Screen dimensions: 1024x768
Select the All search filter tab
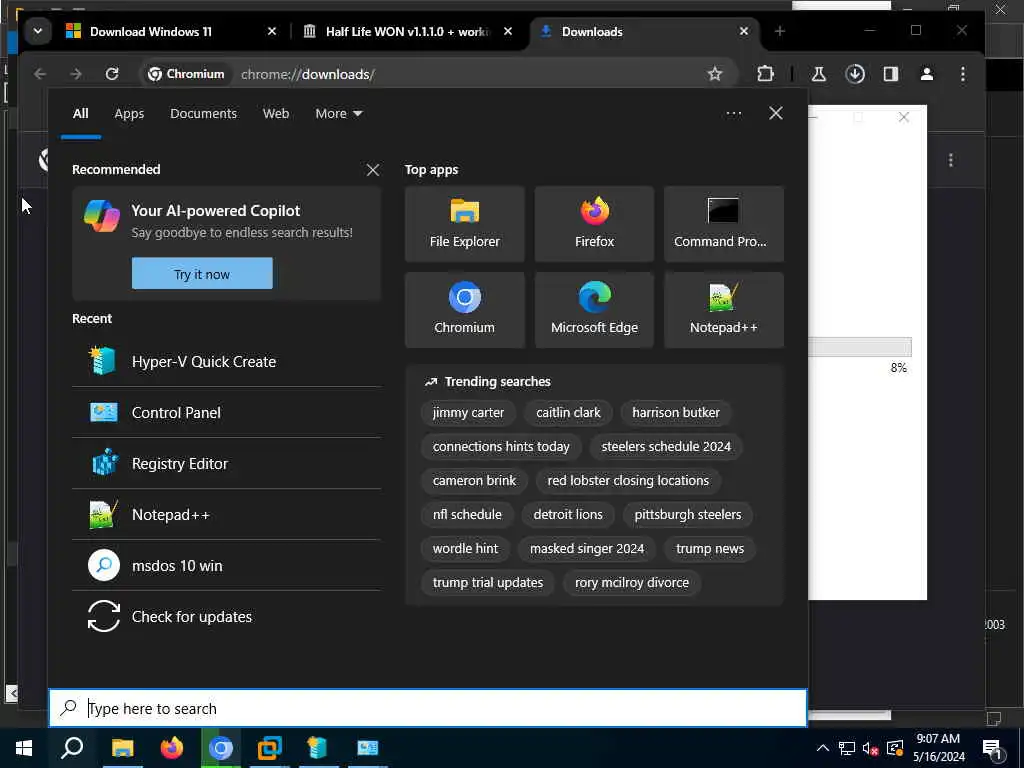(80, 114)
